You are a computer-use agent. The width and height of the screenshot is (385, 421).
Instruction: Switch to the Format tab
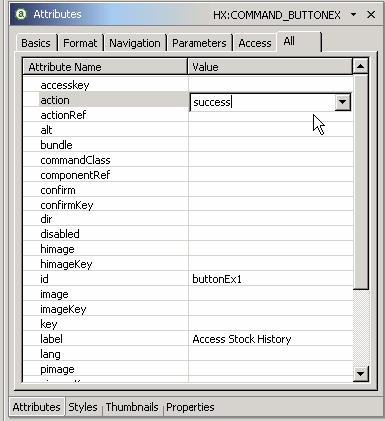pos(80,43)
